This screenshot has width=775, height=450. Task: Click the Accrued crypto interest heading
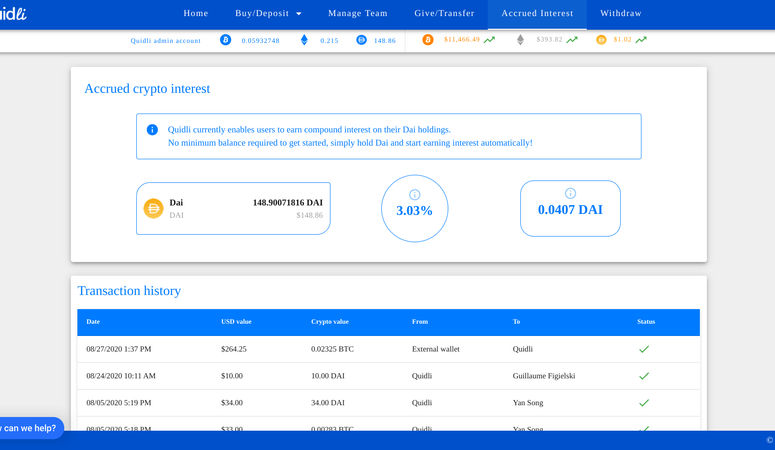[147, 89]
